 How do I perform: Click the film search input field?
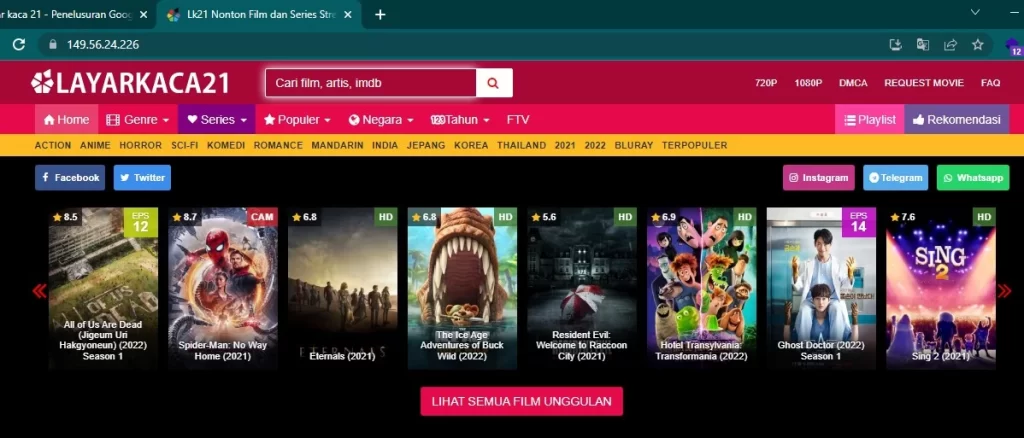click(x=370, y=83)
